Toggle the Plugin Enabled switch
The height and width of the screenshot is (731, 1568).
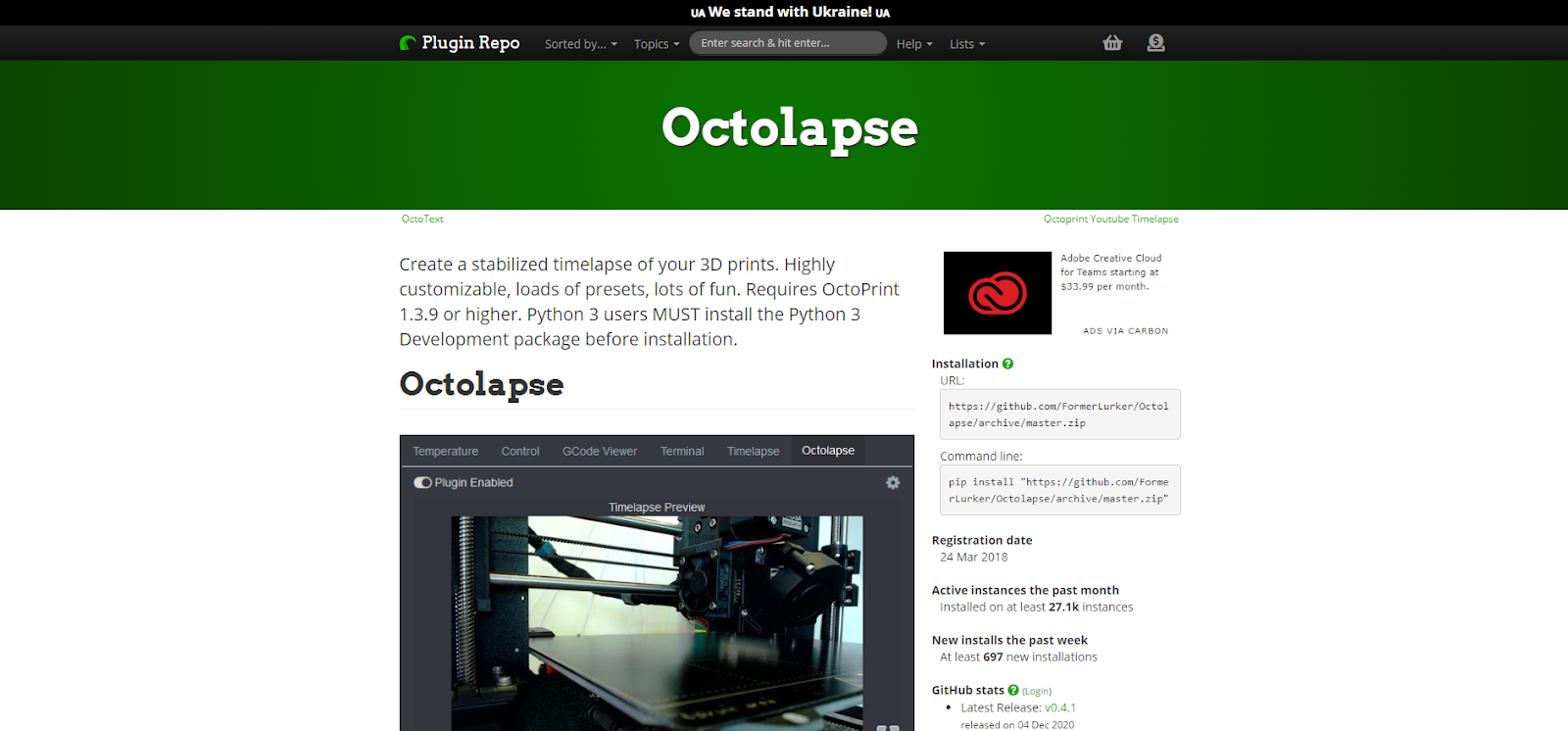[x=422, y=482]
